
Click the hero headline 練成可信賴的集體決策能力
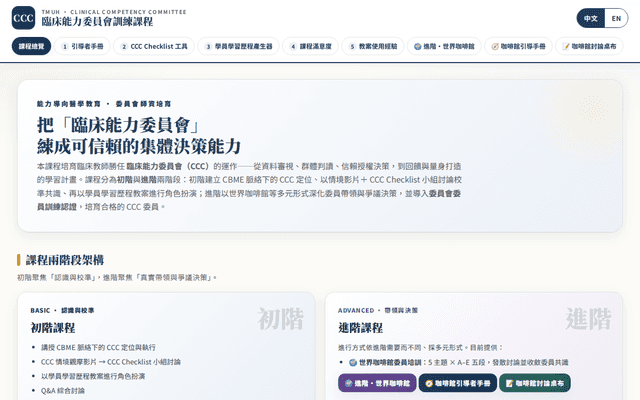139,146
